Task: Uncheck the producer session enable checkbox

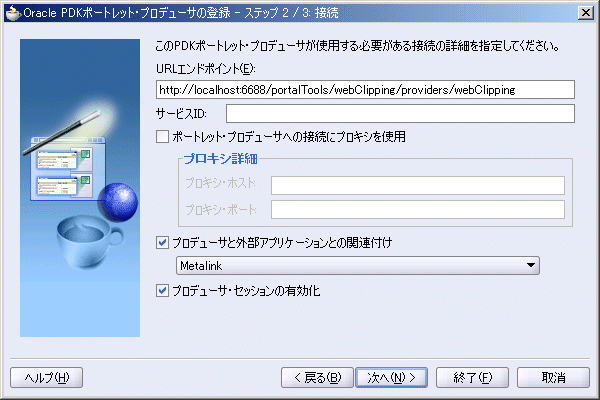Action: pyautogui.click(x=162, y=291)
